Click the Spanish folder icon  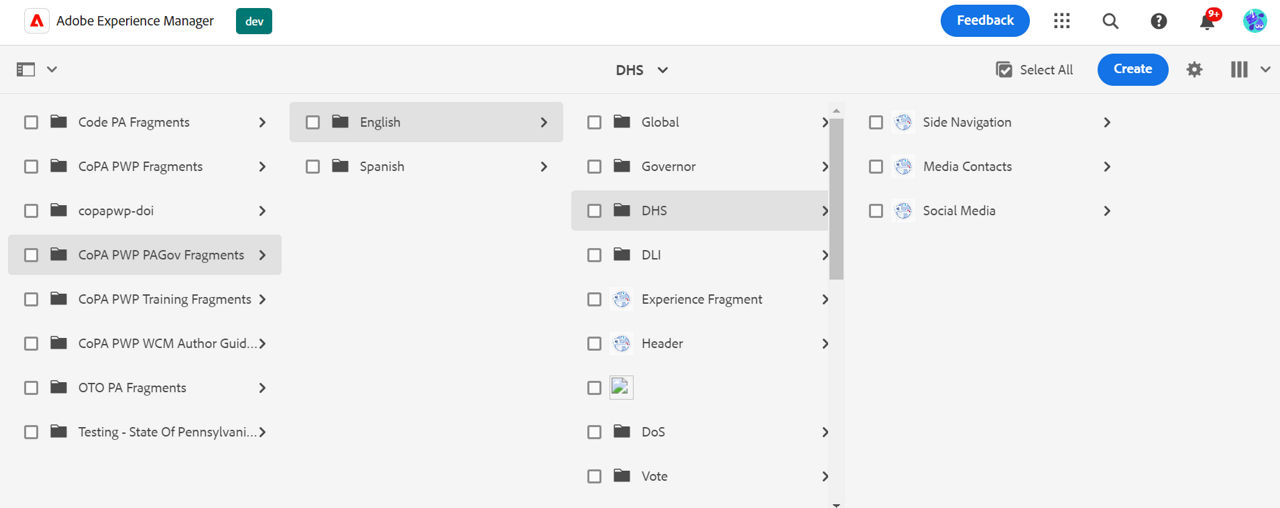(x=340, y=167)
